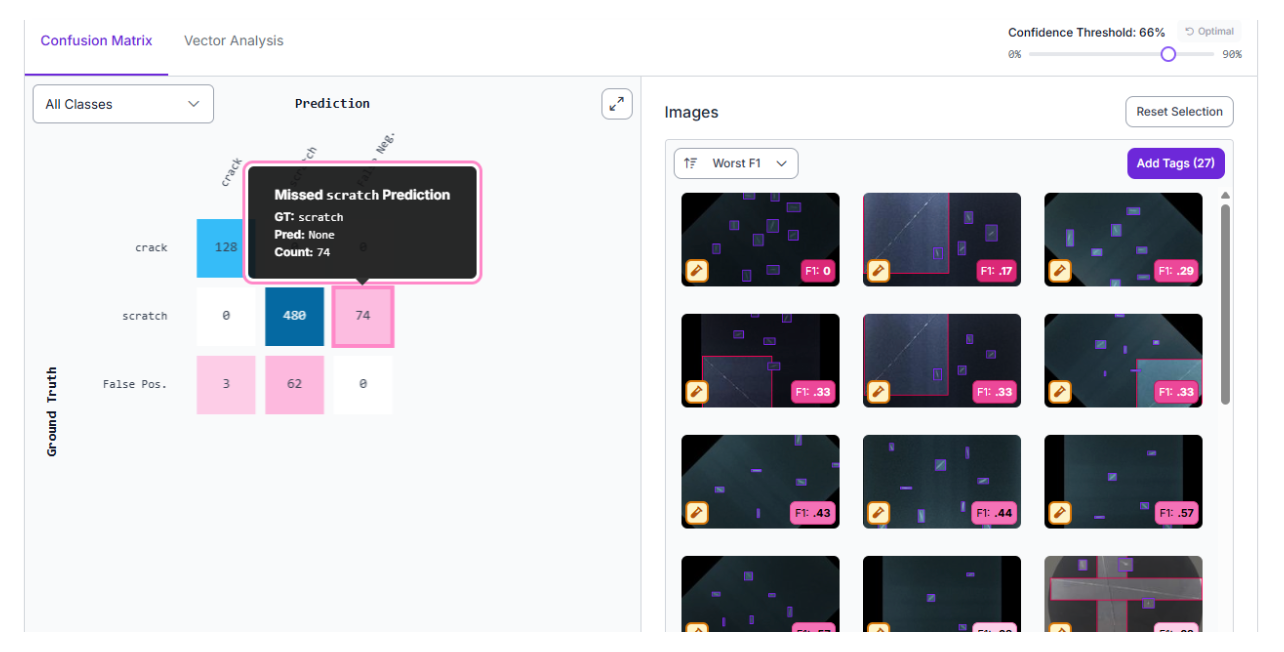Click edit icon on F1: .17 thumbnail

(x=878, y=271)
